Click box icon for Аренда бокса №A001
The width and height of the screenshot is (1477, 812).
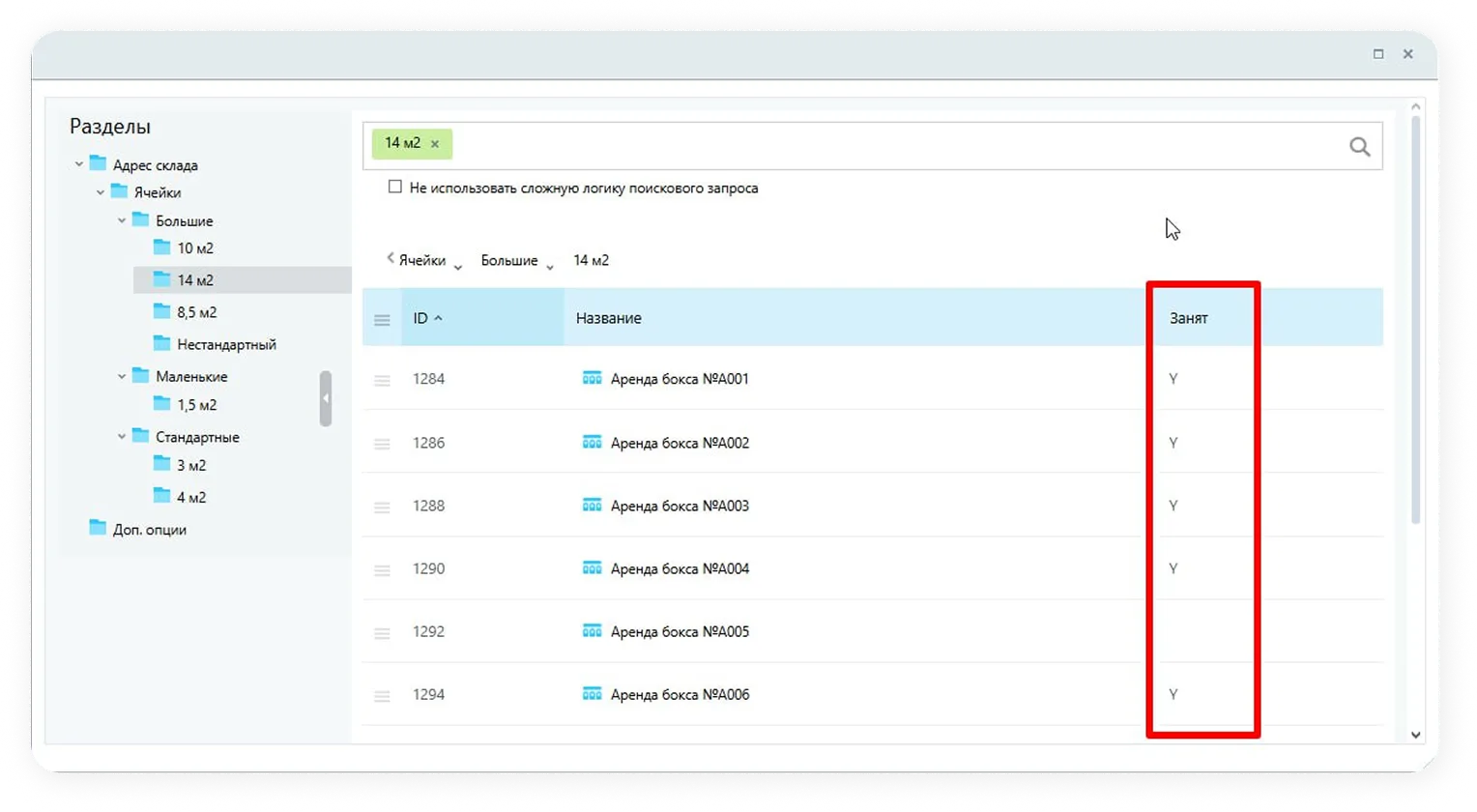(592, 379)
